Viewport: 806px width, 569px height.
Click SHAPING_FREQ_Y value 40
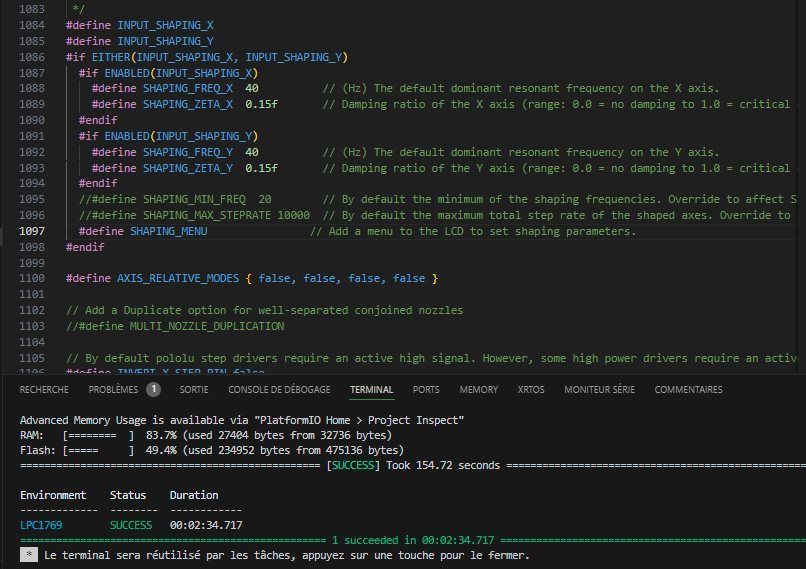252,152
